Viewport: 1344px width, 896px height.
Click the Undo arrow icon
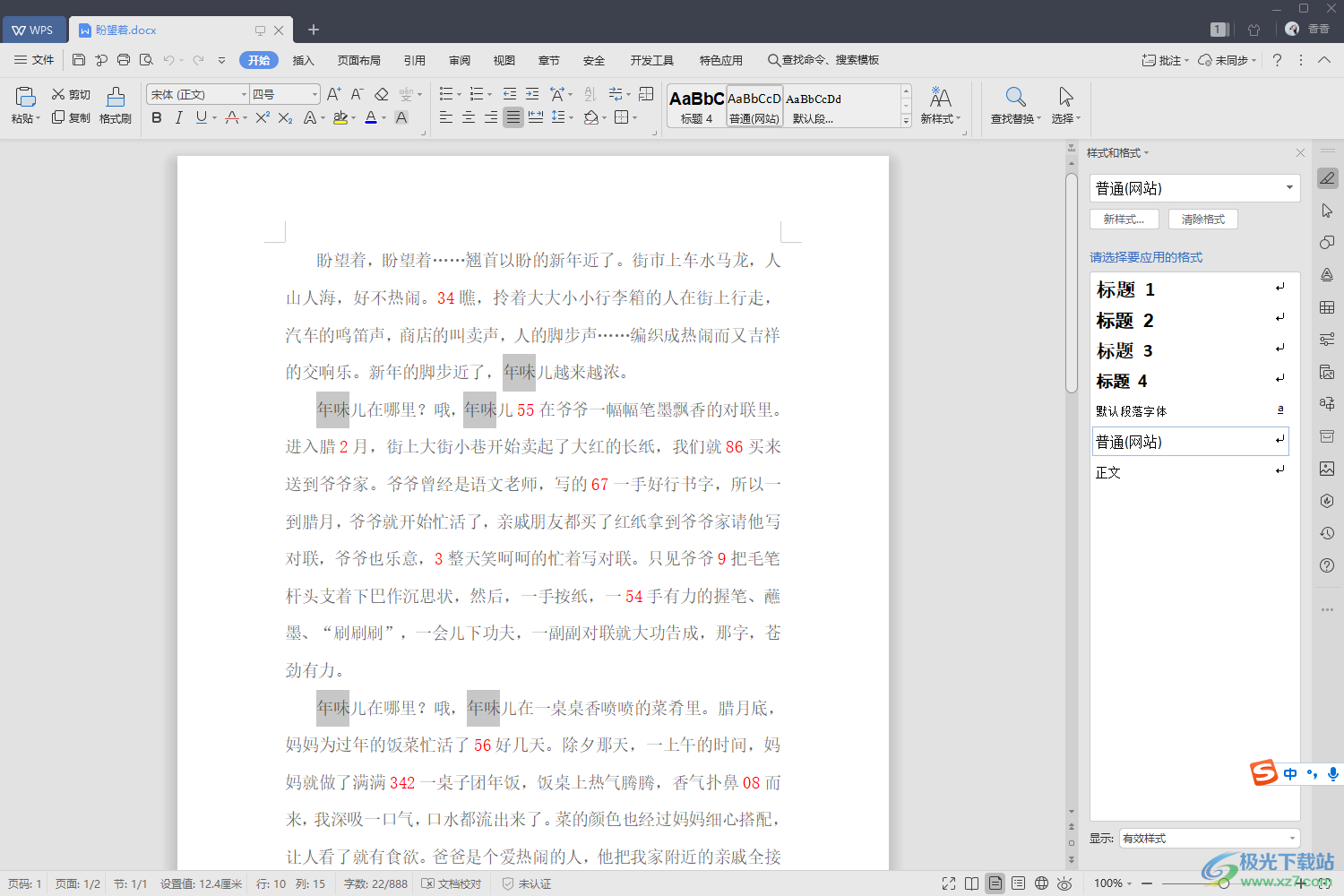coord(168,60)
